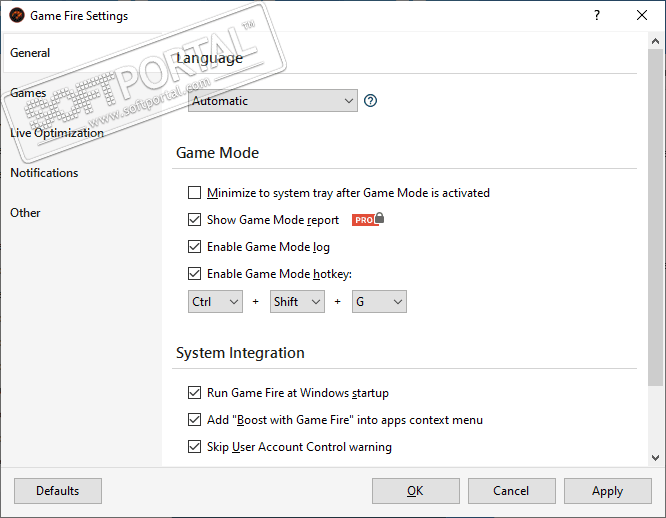Click the Game Fire logo in title bar
The width and height of the screenshot is (666, 518).
coord(15,16)
